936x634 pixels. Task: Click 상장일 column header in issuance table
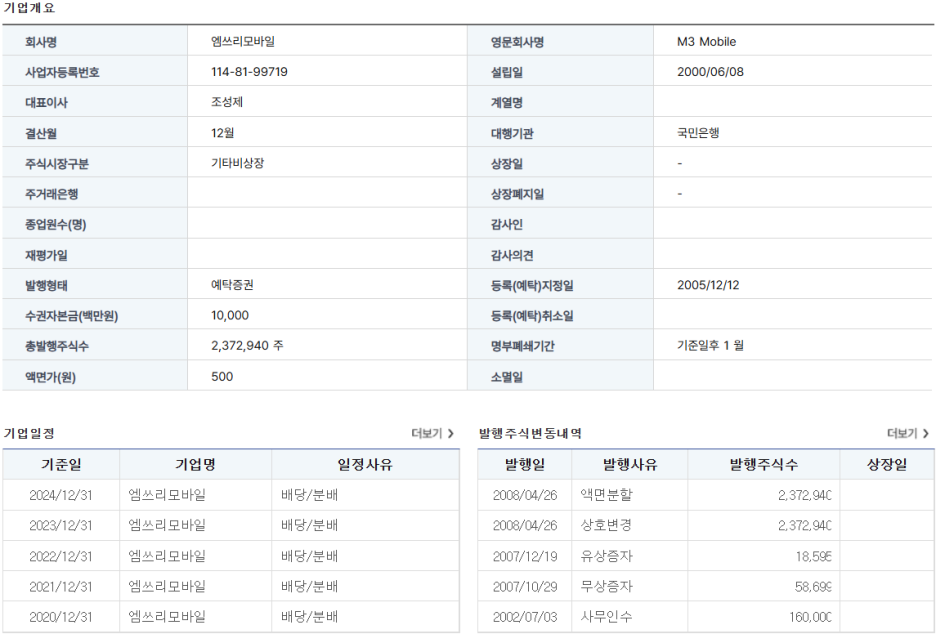click(x=887, y=464)
